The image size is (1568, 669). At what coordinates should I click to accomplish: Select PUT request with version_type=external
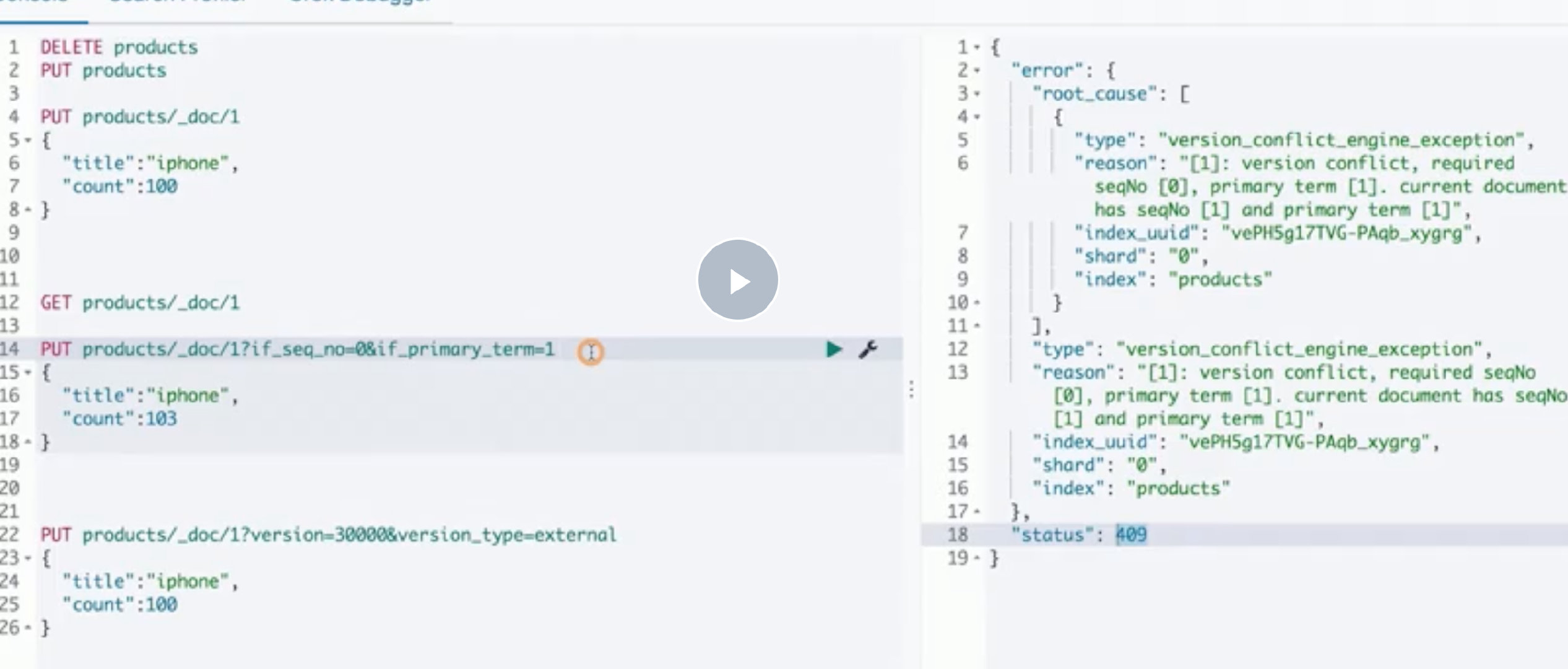tap(328, 535)
